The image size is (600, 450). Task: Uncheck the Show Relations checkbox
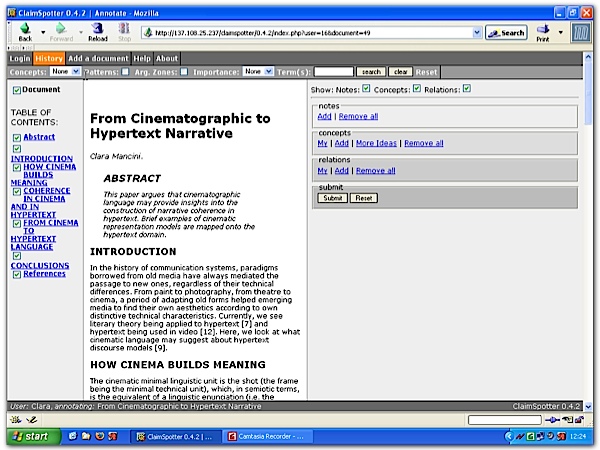point(466,88)
